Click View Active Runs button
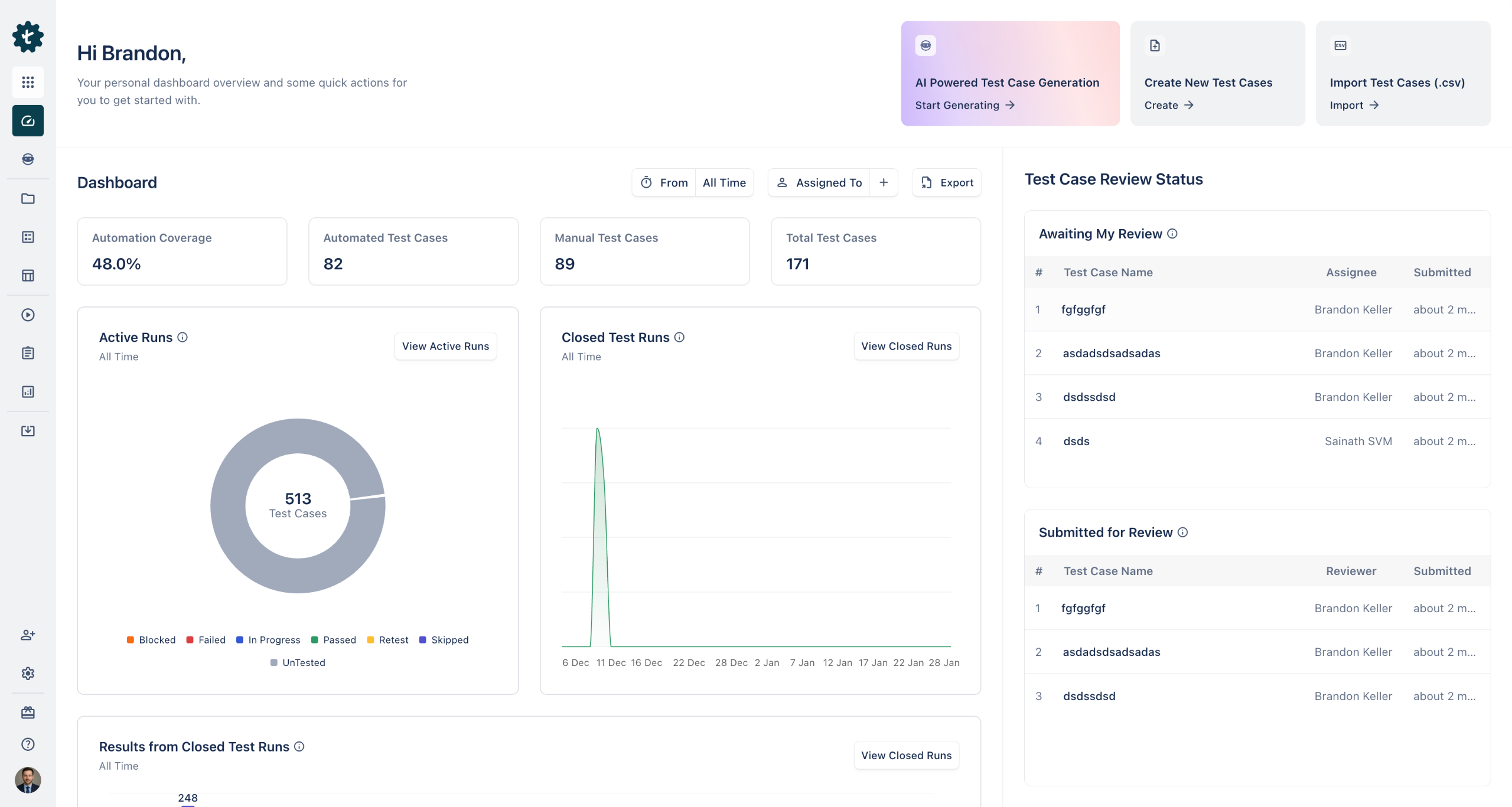Image resolution: width=1512 pixels, height=807 pixels. tap(445, 346)
